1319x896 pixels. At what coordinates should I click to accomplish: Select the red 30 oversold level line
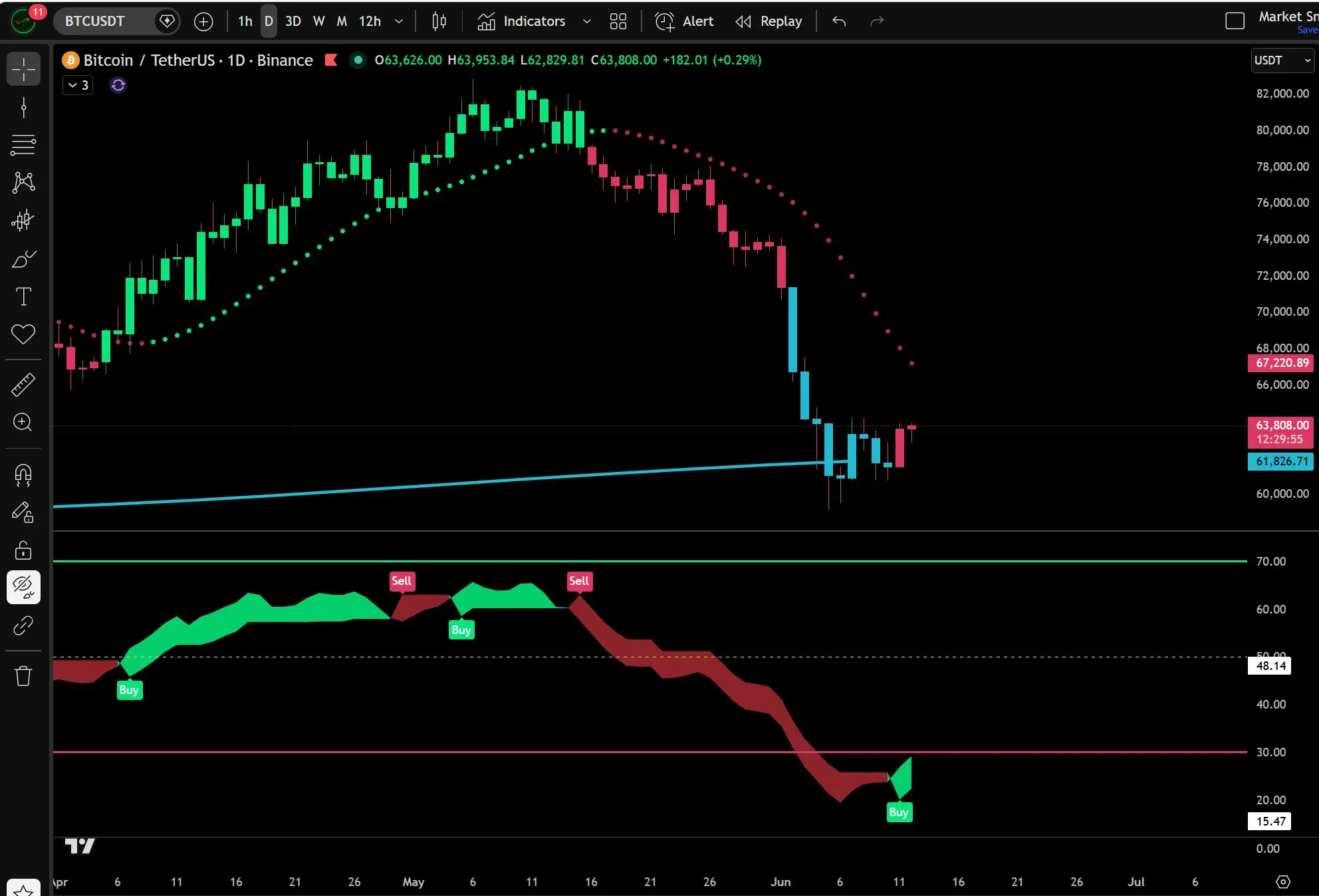click(x=650, y=752)
